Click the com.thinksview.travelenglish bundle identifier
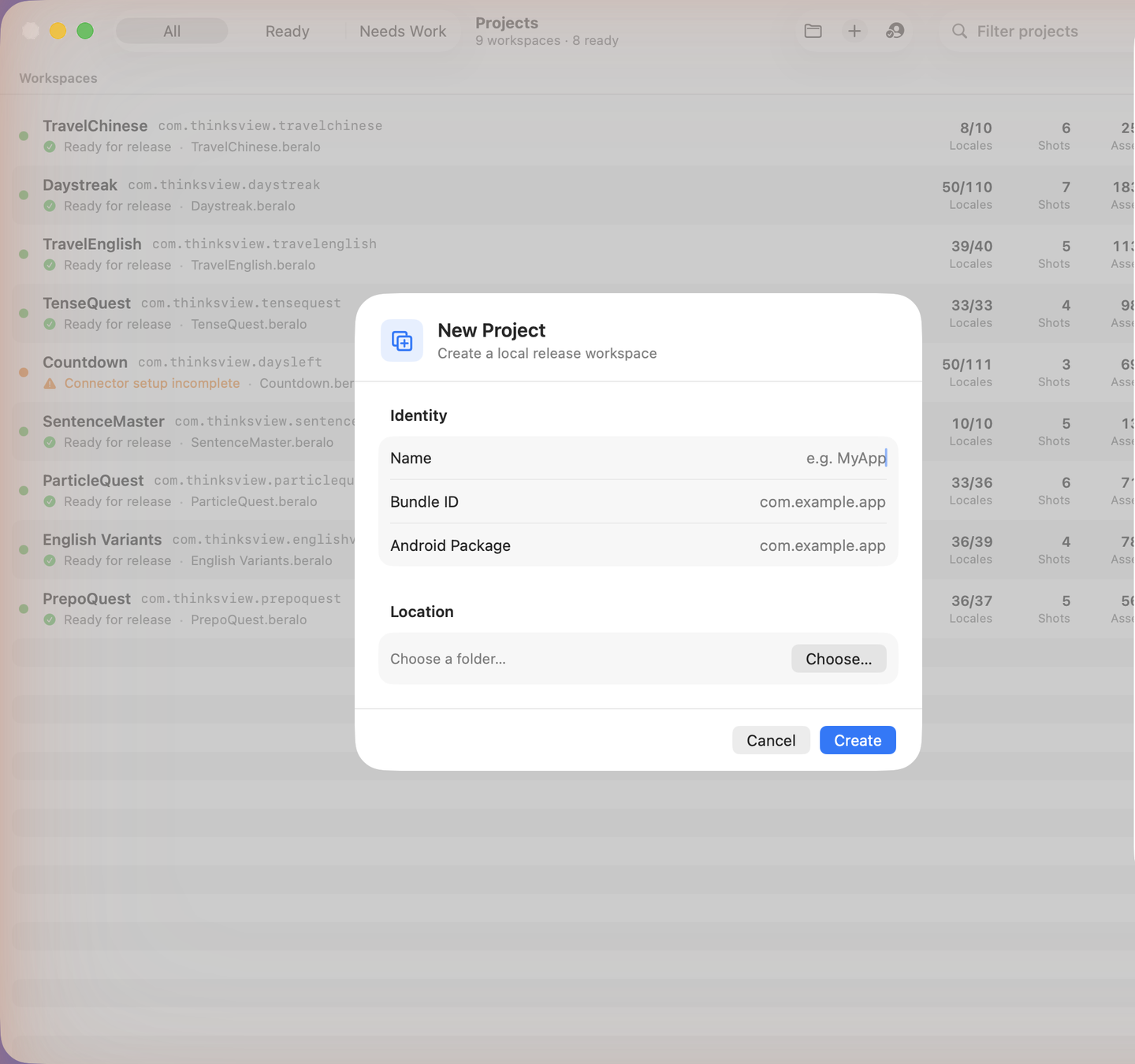 [264, 244]
